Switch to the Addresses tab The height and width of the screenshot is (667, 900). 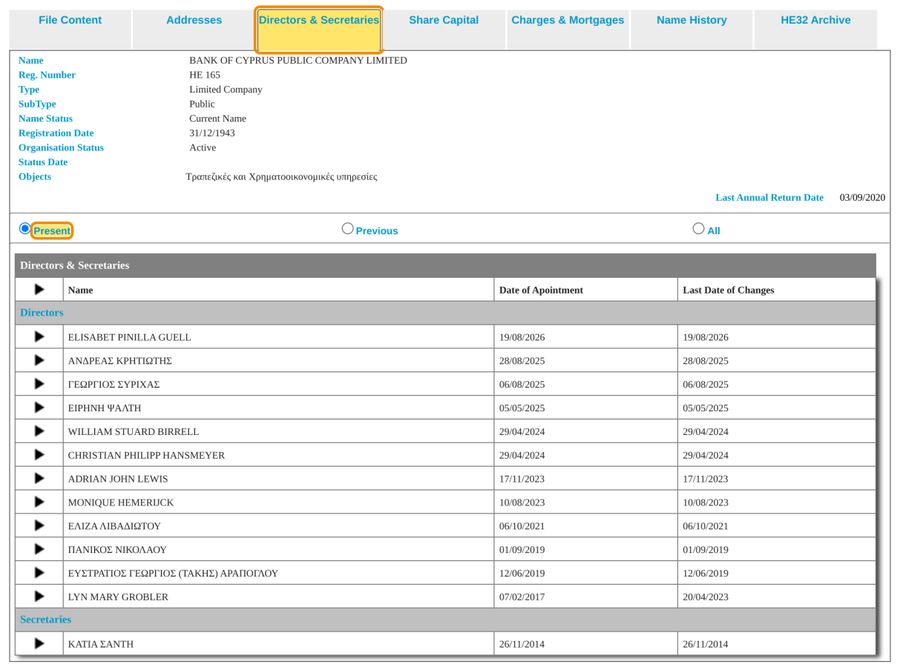point(194,29)
